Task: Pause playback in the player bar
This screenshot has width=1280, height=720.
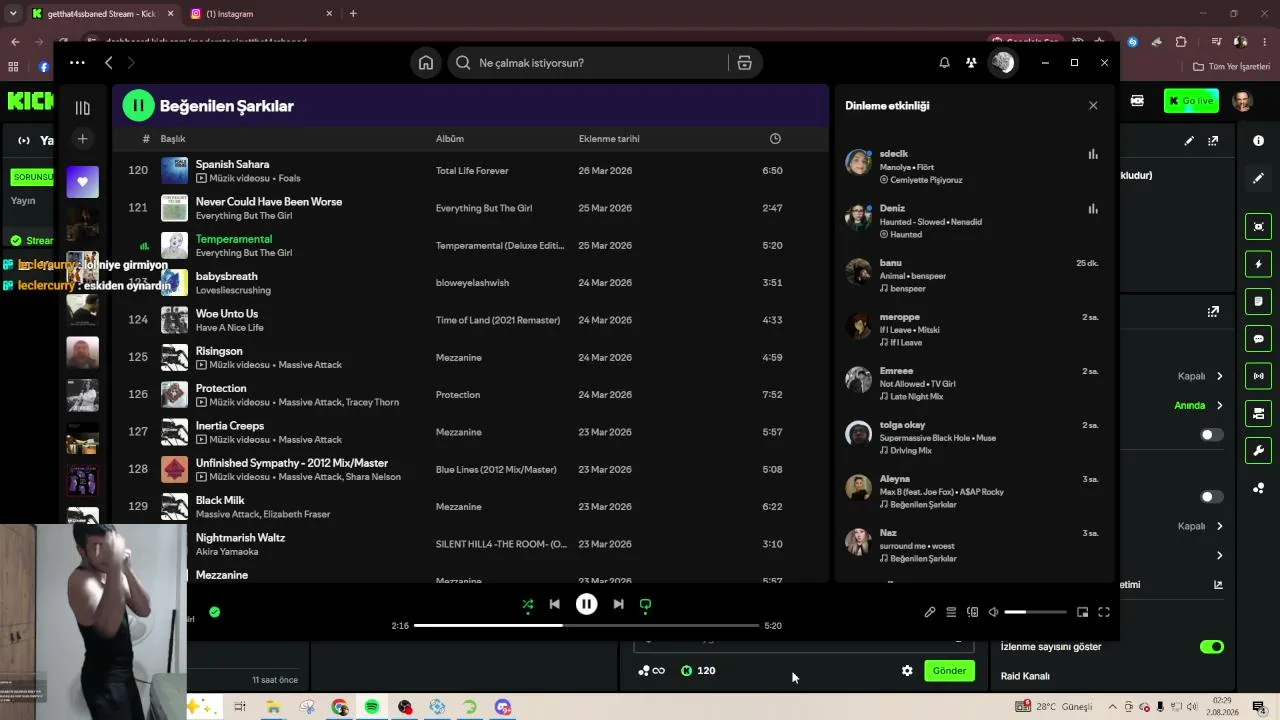Action: point(587,604)
